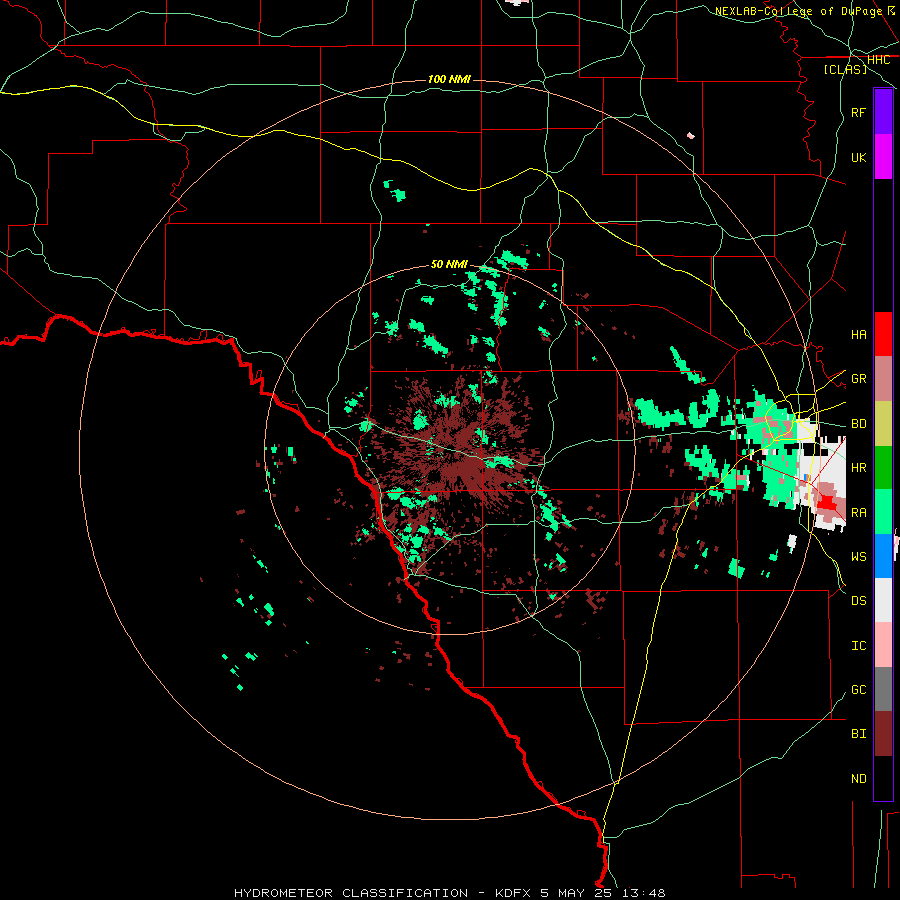Click the 'RF' legend label
The width and height of the screenshot is (900, 900).
tap(858, 112)
